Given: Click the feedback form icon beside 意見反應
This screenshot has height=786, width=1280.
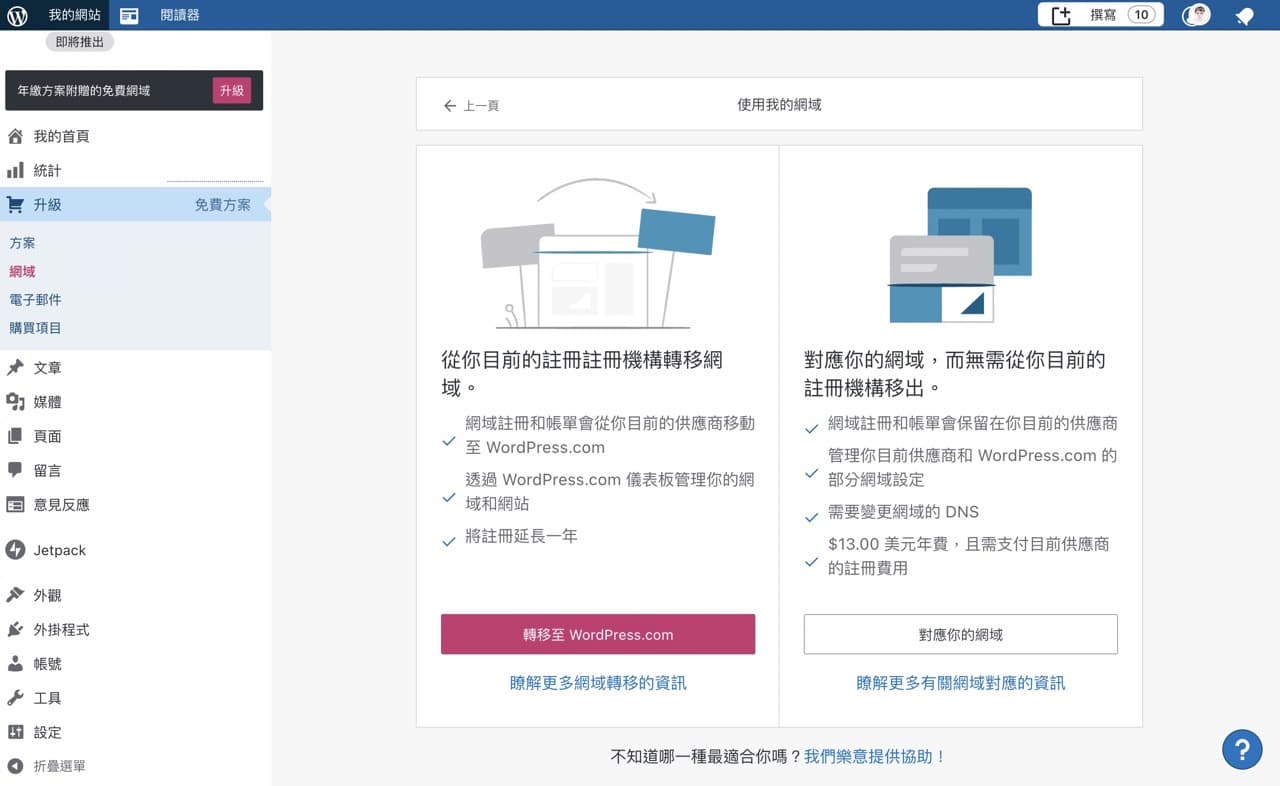Looking at the screenshot, I should click(x=15, y=505).
